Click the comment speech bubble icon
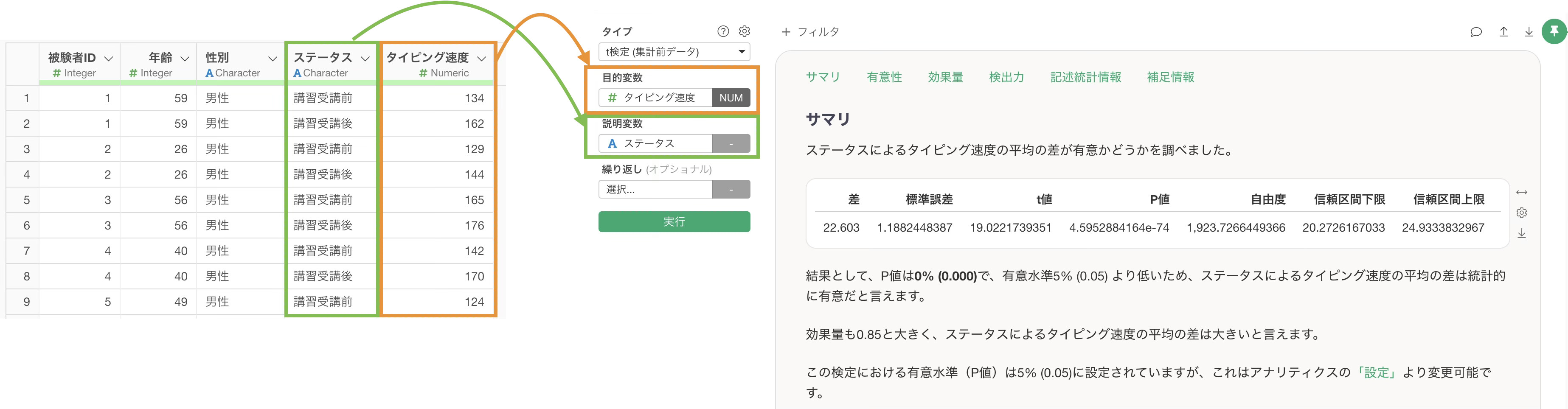 (x=1475, y=32)
